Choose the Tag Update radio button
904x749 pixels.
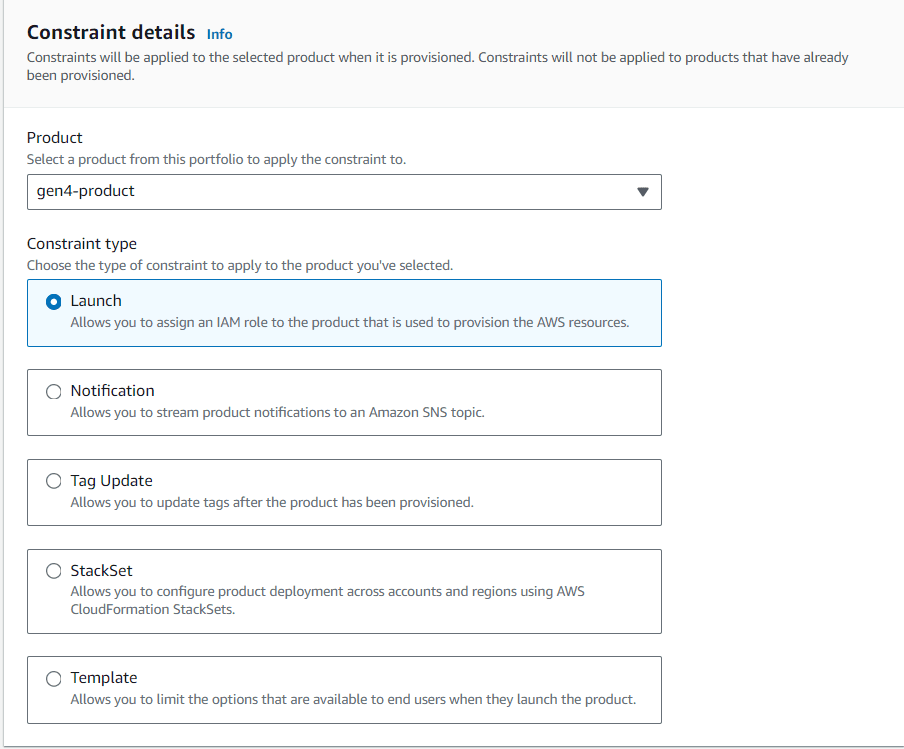tap(54, 481)
